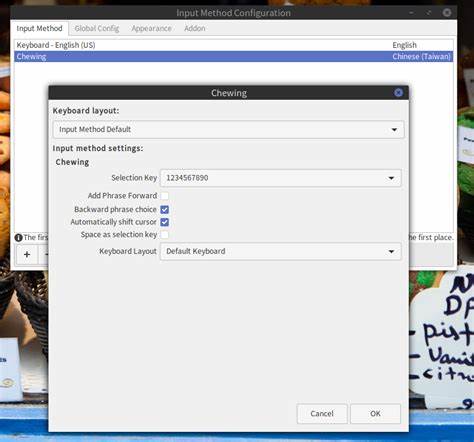Click the Chinese (Taiwan) language cell
The image size is (474, 442).
point(421,57)
